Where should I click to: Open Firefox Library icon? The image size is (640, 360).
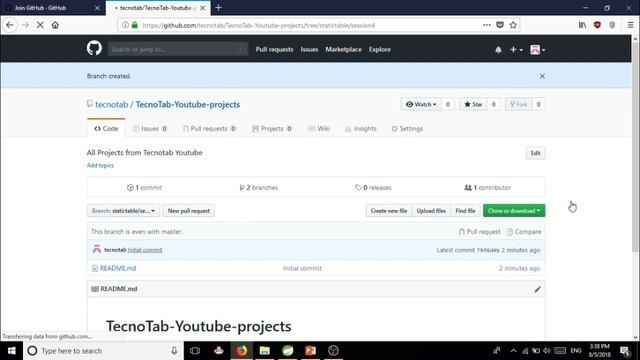pos(582,25)
